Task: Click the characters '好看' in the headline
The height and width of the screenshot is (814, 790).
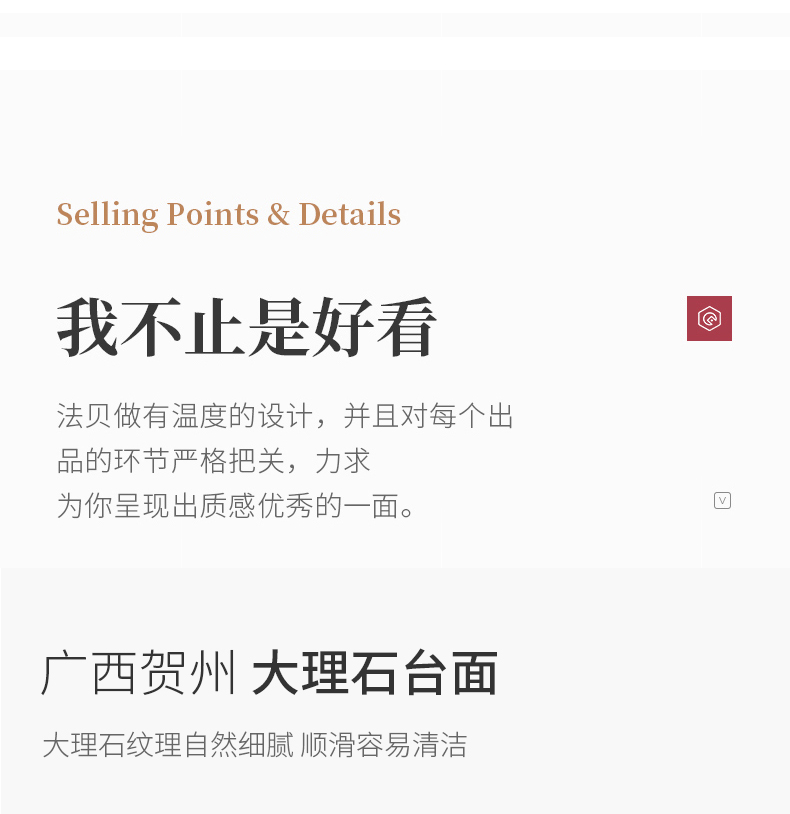Action: (374, 327)
